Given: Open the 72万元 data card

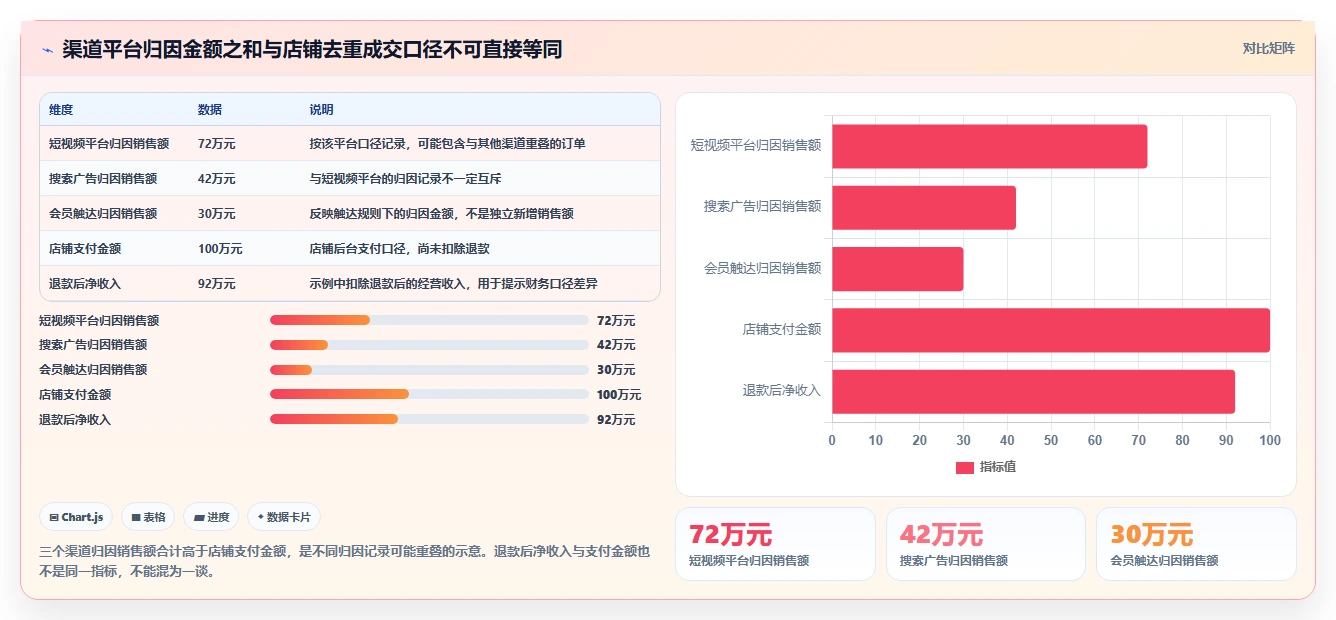Looking at the screenshot, I should coord(775,544).
